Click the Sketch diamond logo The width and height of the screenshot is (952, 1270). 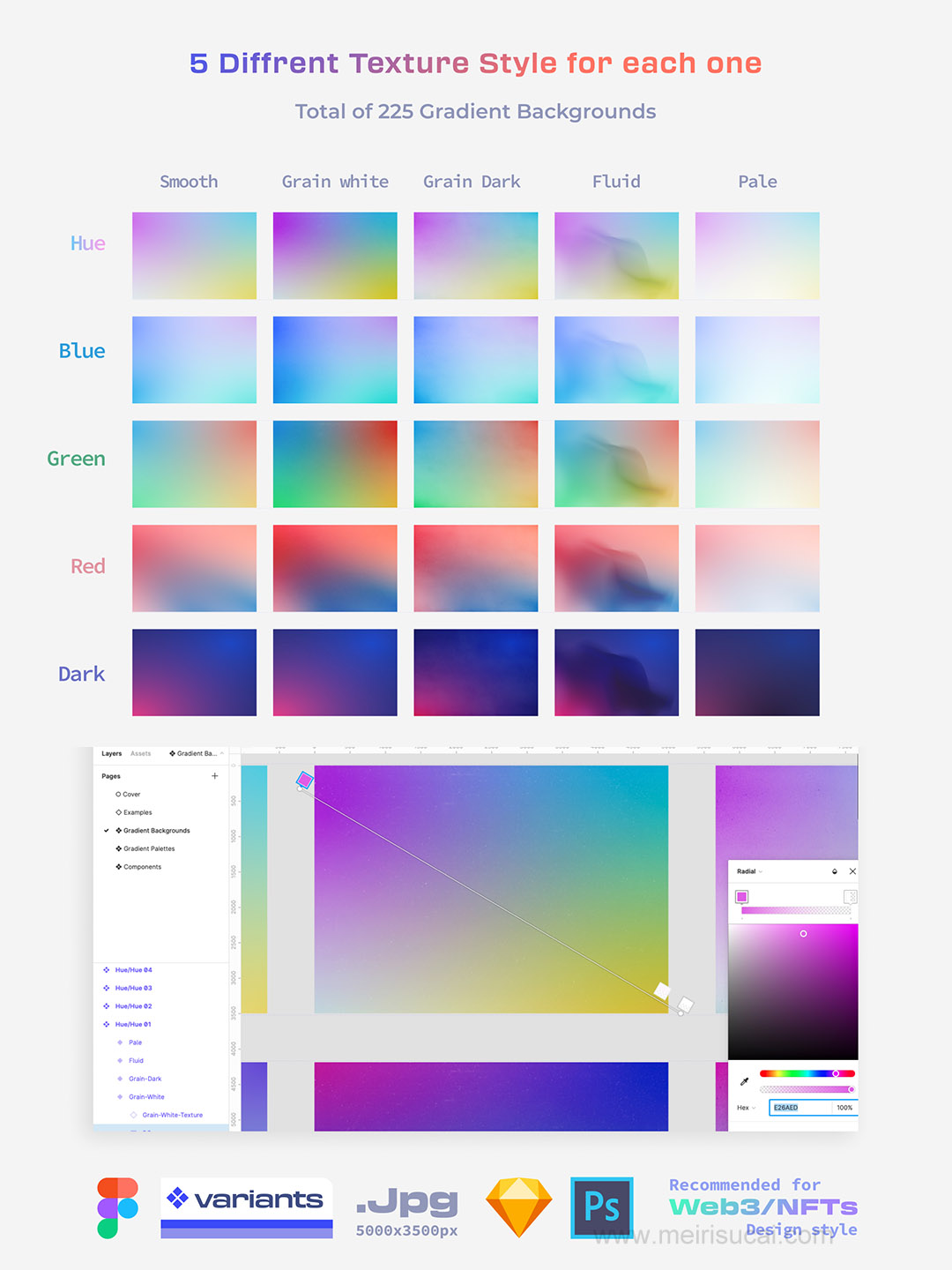518,1206
